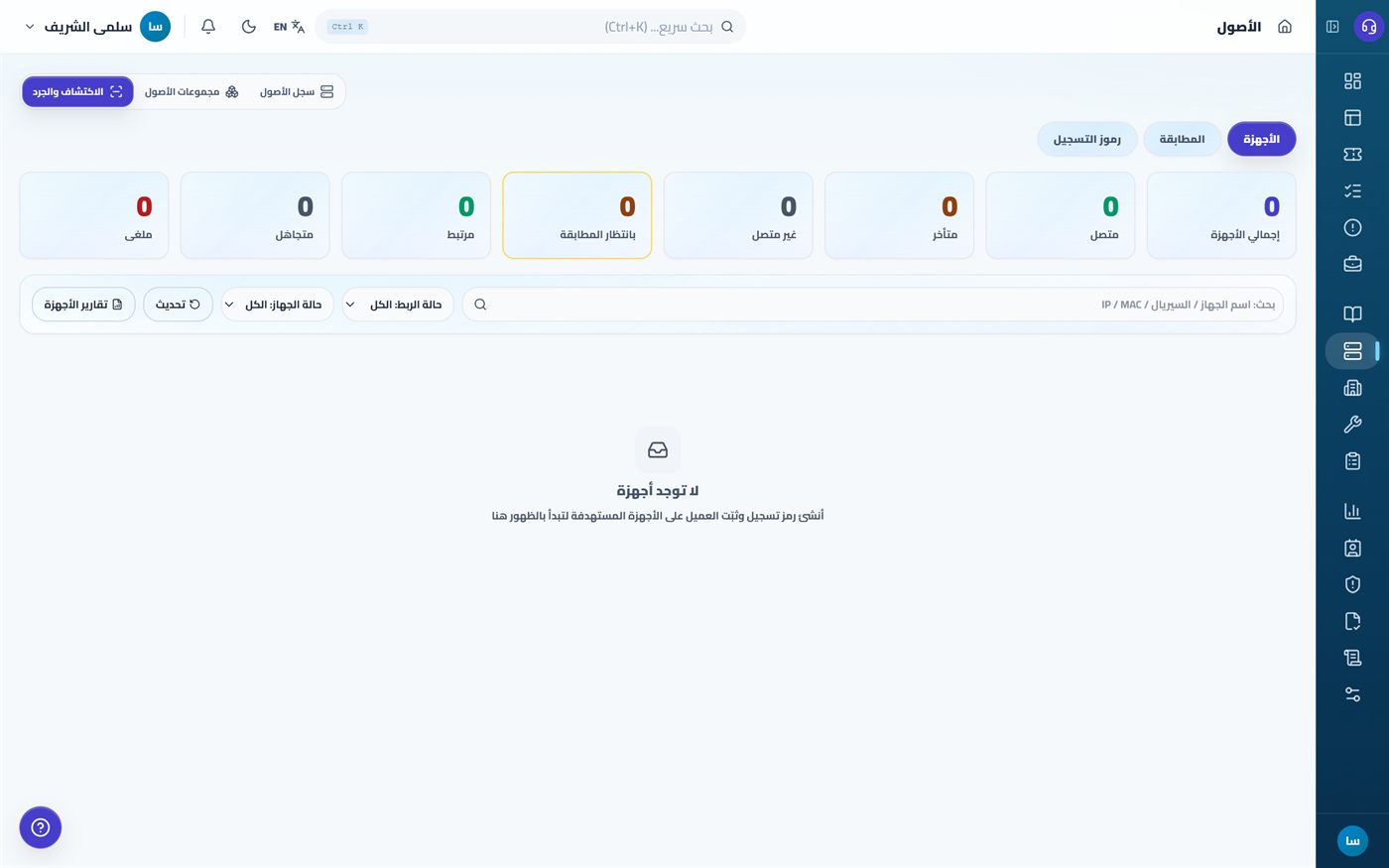This screenshot has width=1389, height=868.
Task: Go to home icon in header
Action: tap(1285, 27)
